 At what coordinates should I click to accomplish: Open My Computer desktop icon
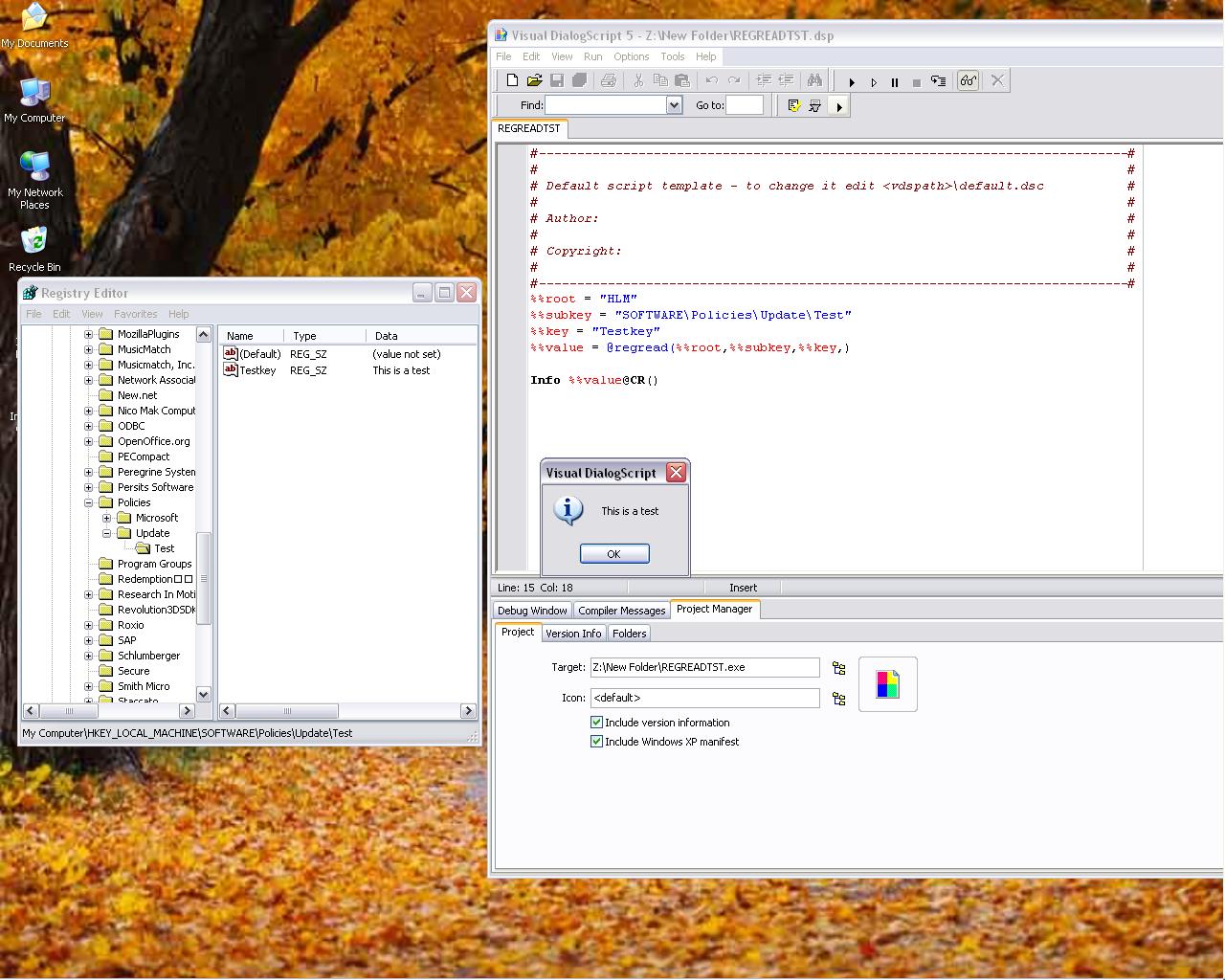point(34,100)
